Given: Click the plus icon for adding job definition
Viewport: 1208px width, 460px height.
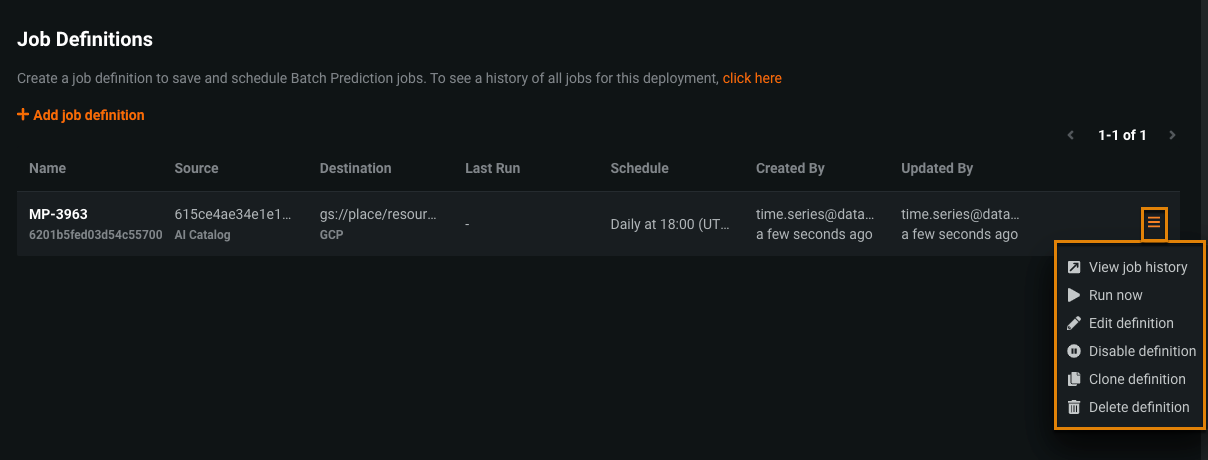Looking at the screenshot, I should [23, 115].
